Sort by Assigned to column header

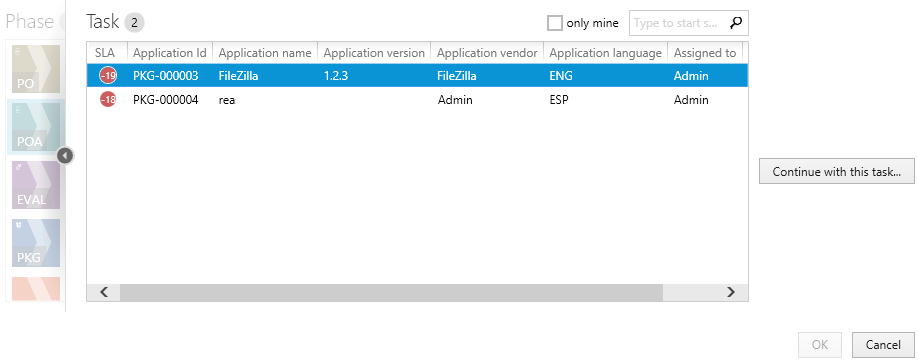705,53
